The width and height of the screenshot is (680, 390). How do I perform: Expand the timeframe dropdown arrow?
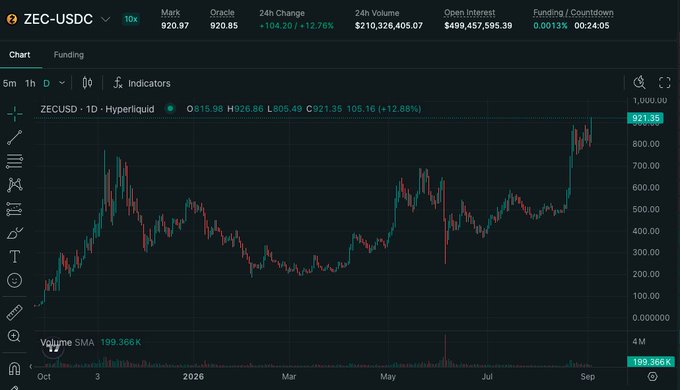(x=62, y=83)
